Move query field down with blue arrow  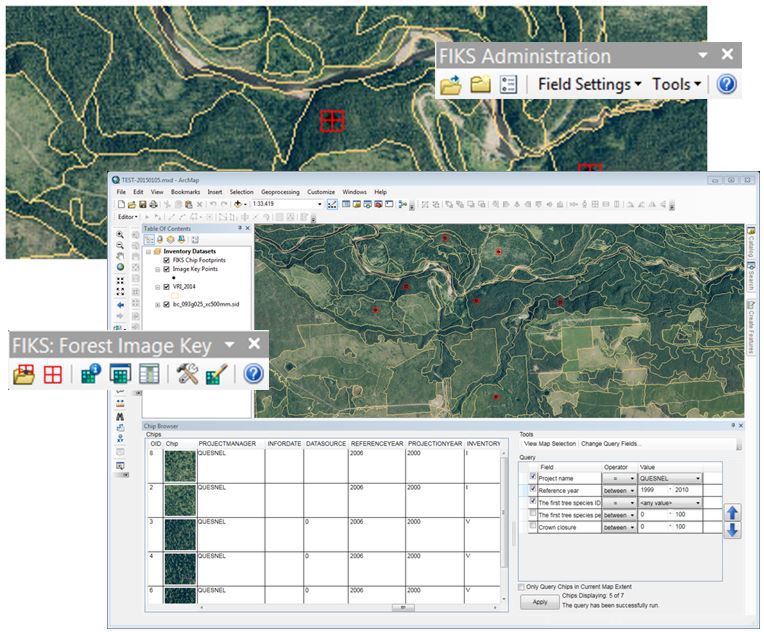coord(732,530)
